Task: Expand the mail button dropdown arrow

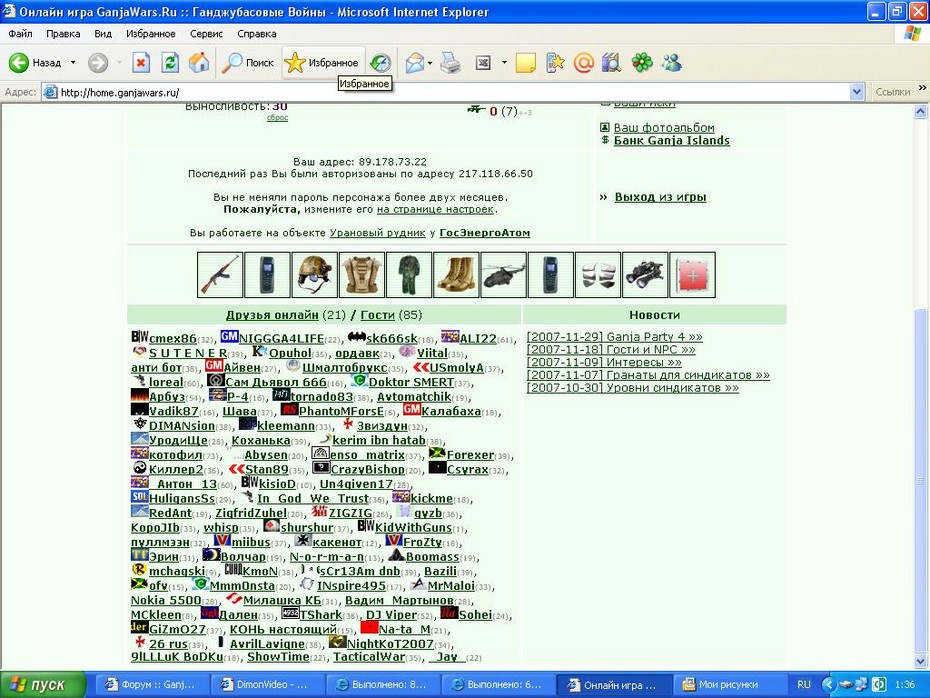Action: tap(430, 62)
